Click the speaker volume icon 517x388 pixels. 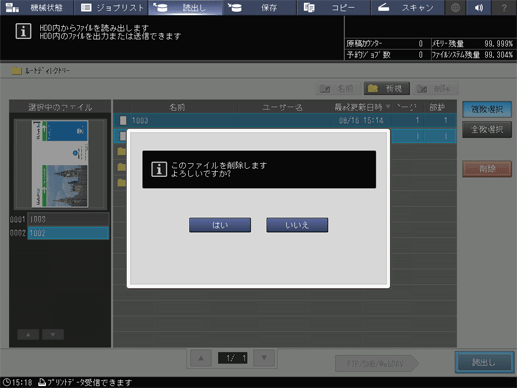(x=479, y=7)
